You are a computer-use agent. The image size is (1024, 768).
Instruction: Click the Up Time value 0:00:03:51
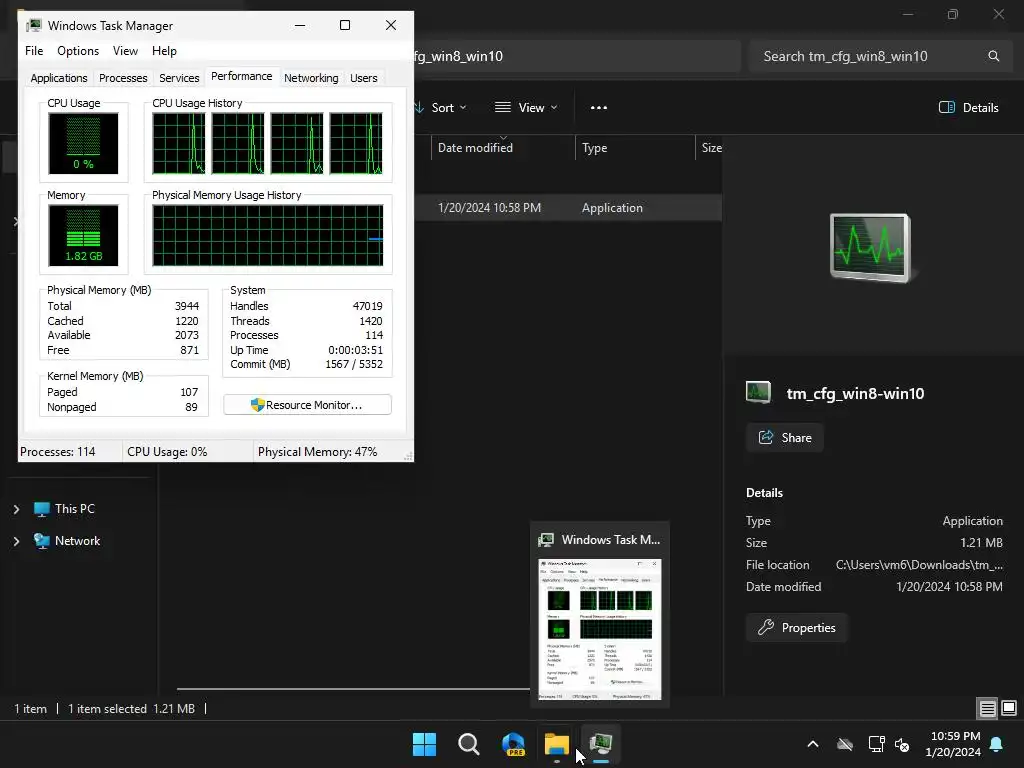tap(355, 350)
